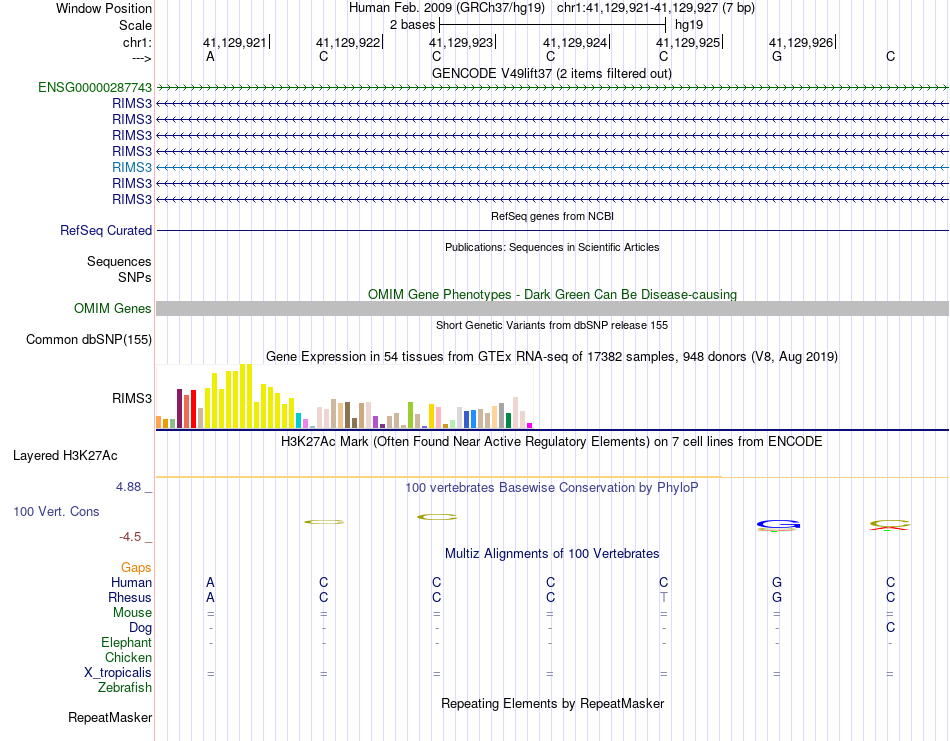
Task: Click the orange Gaps label
Action: pos(136,567)
